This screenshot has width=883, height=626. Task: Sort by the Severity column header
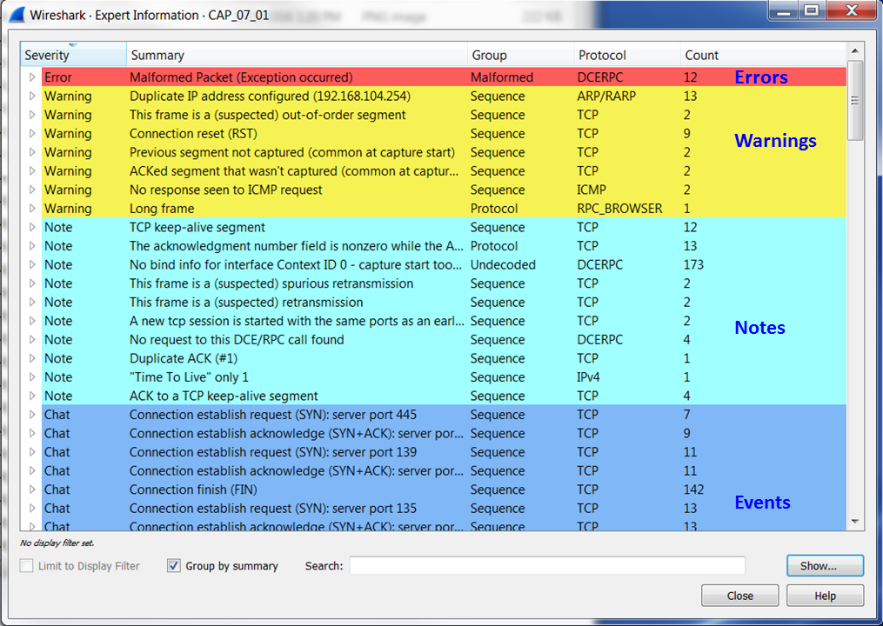point(73,55)
